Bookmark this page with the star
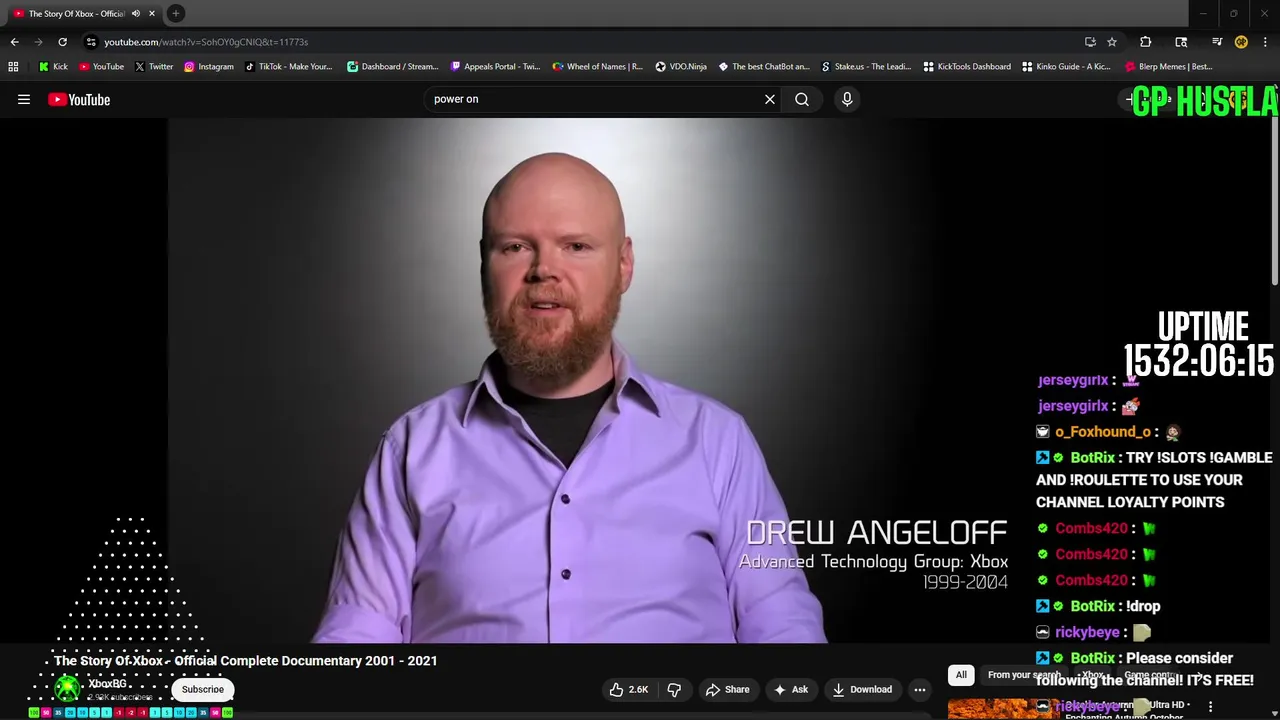Image resolution: width=1280 pixels, height=720 pixels. click(x=1111, y=42)
